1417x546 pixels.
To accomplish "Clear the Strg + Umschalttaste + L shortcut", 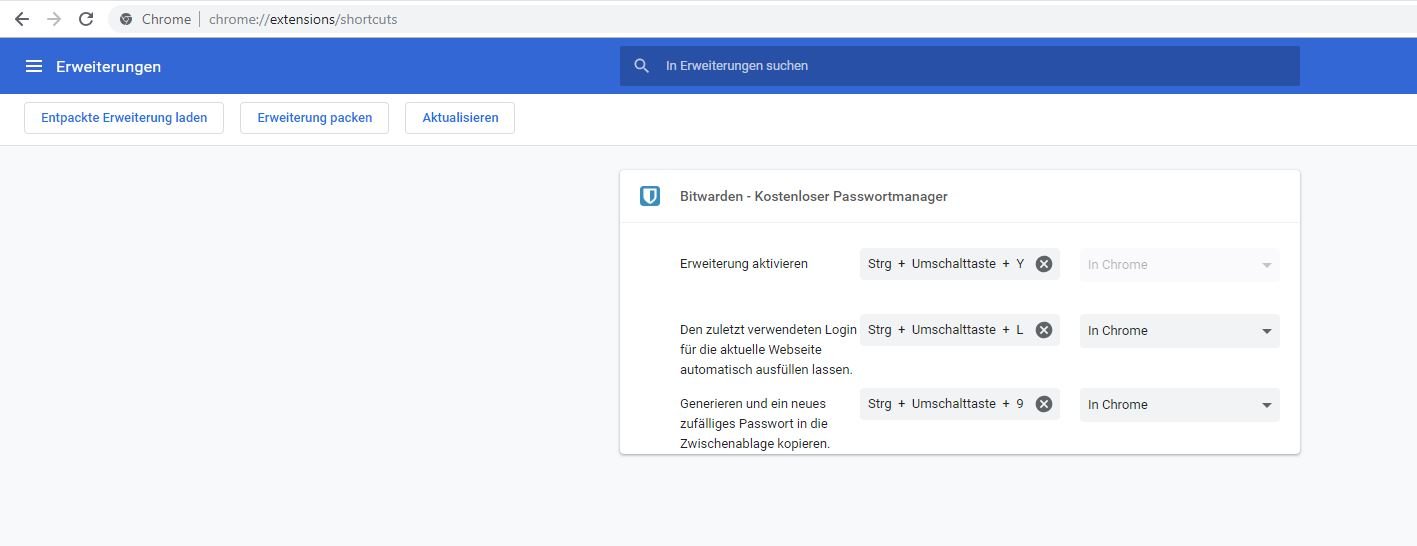I will [x=1043, y=330].
